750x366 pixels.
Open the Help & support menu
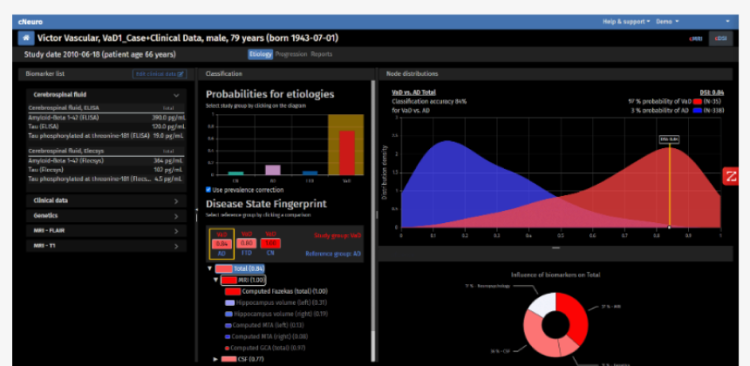pyautogui.click(x=626, y=22)
